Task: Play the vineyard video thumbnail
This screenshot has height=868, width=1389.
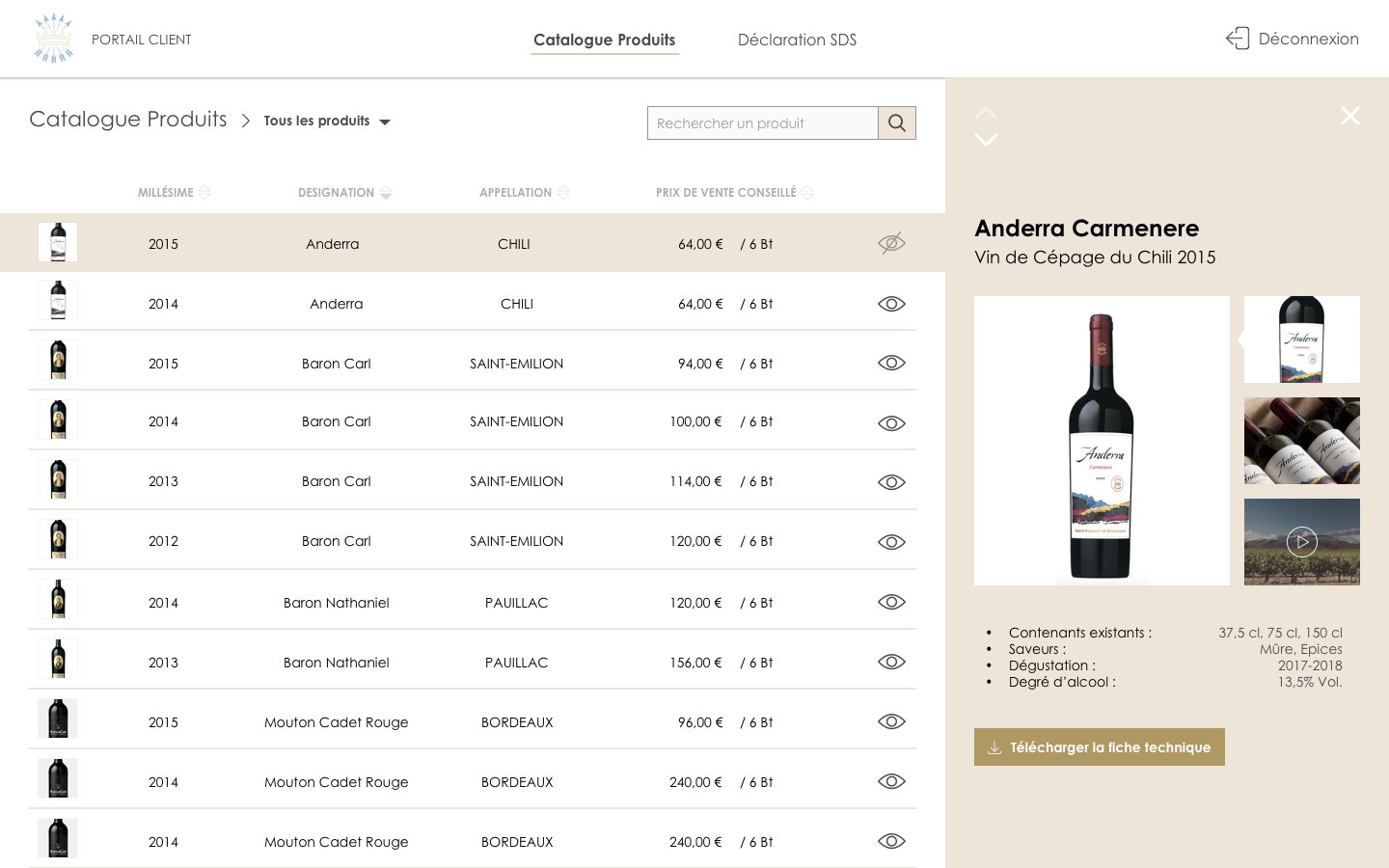Action: coord(1301,542)
